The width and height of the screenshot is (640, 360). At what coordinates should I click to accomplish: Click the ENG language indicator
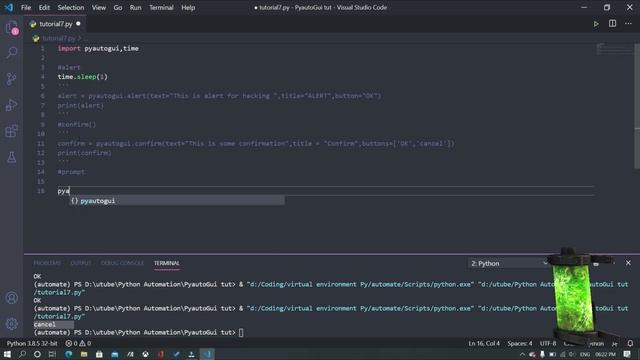click(x=585, y=354)
